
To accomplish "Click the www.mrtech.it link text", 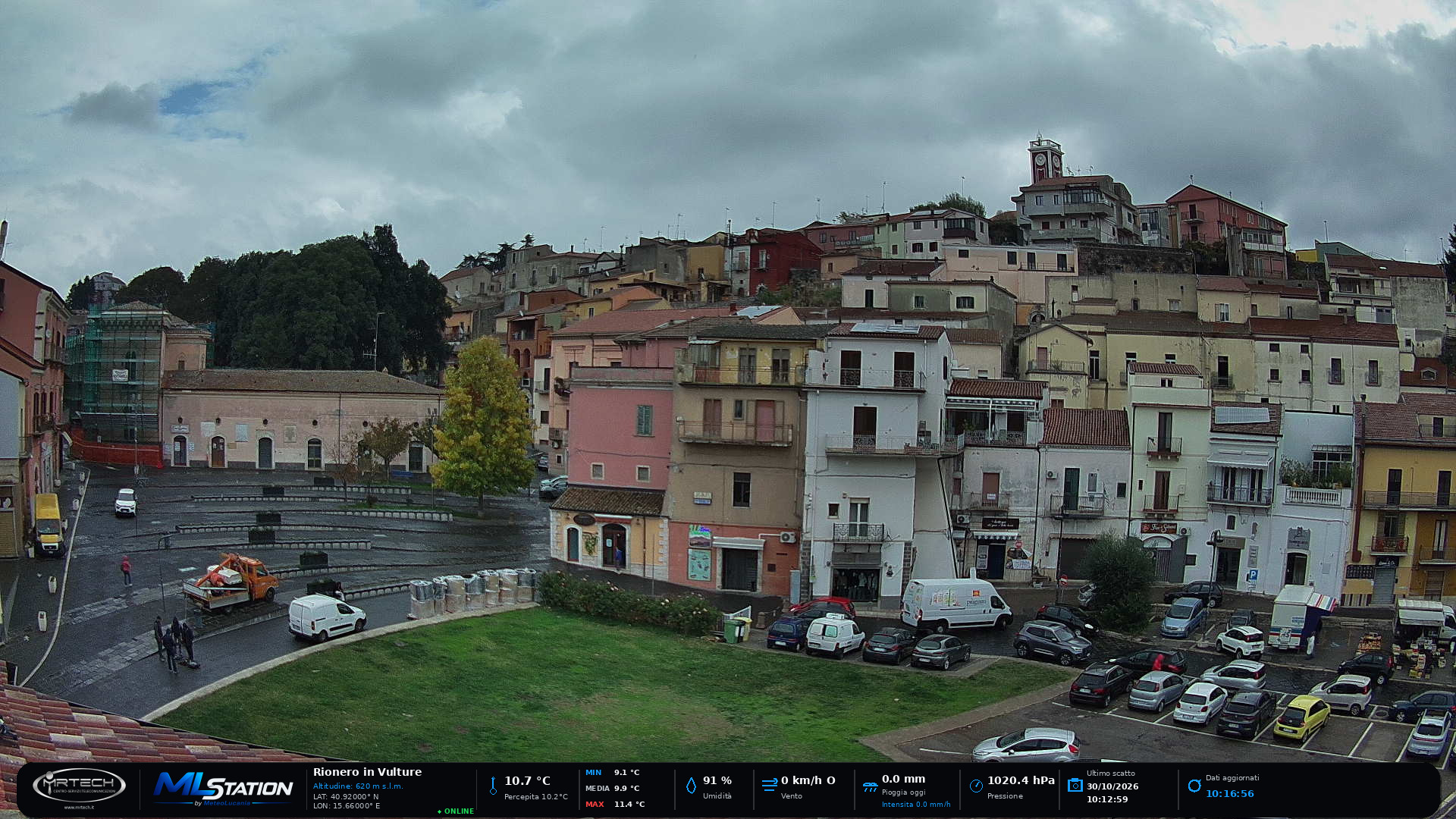I will tap(79, 808).
